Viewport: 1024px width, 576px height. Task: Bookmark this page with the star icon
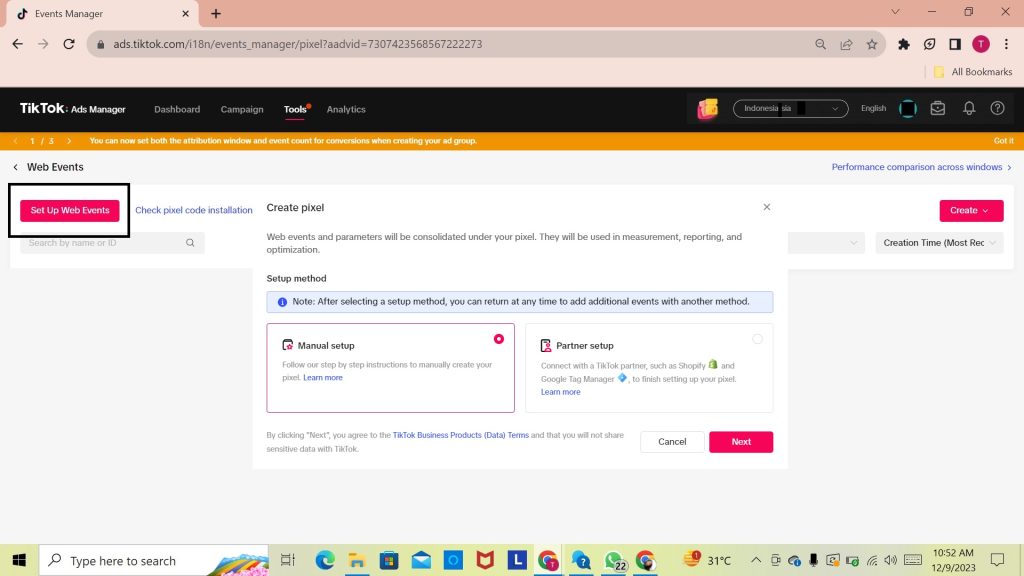pyautogui.click(x=872, y=44)
